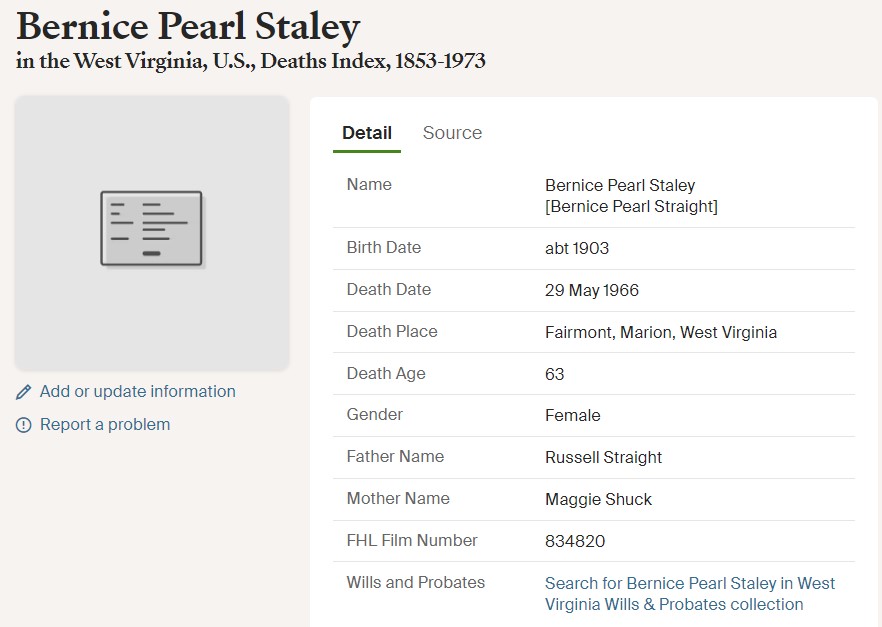This screenshot has height=627, width=882.
Task: Click the FHL Film Number 834820
Action: click(575, 541)
